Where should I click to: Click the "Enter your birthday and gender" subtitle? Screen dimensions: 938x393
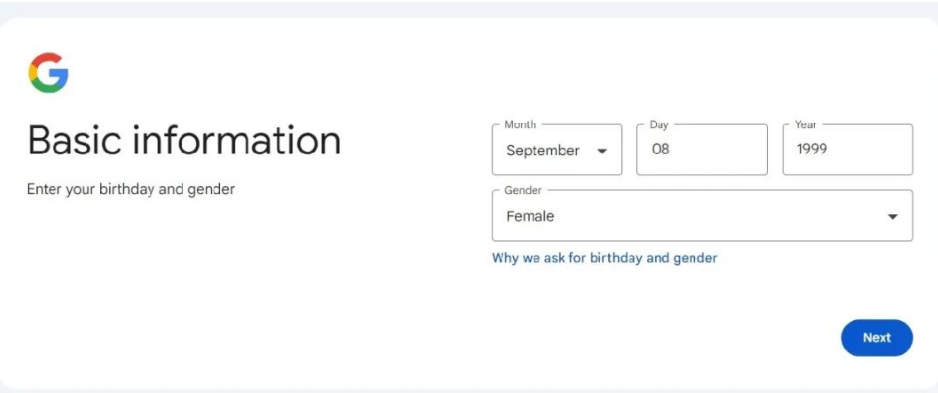pos(131,190)
